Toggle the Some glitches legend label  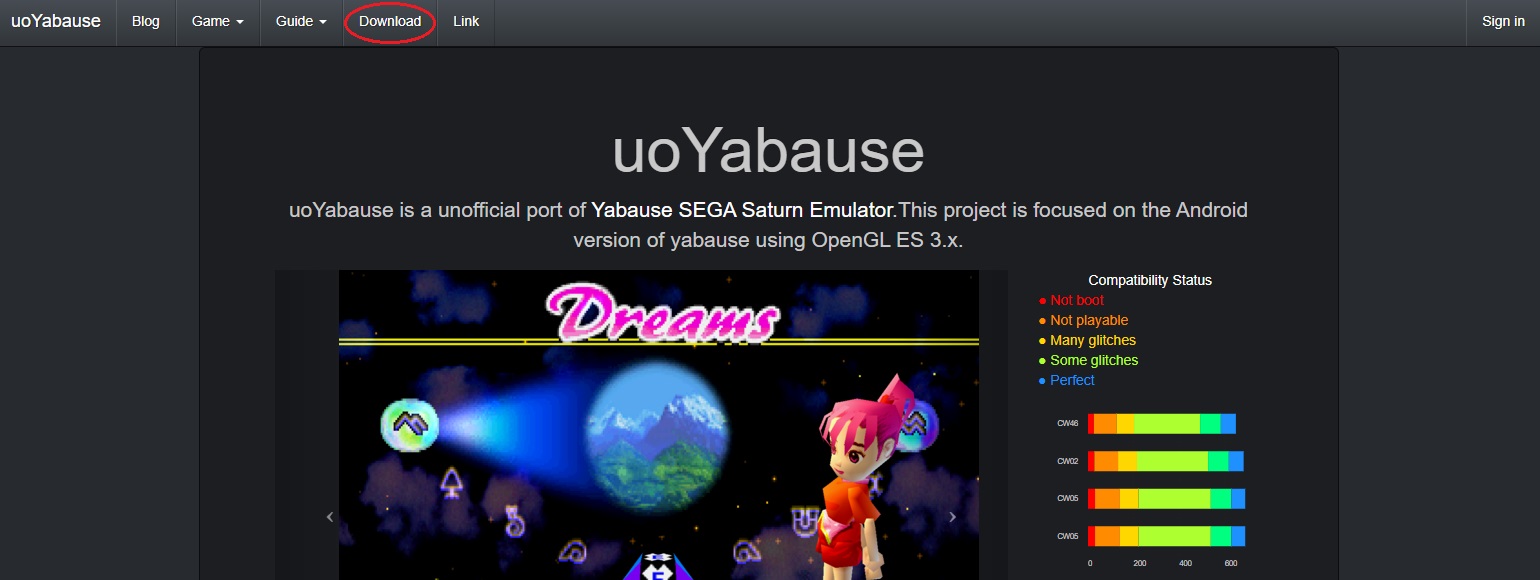1094,360
